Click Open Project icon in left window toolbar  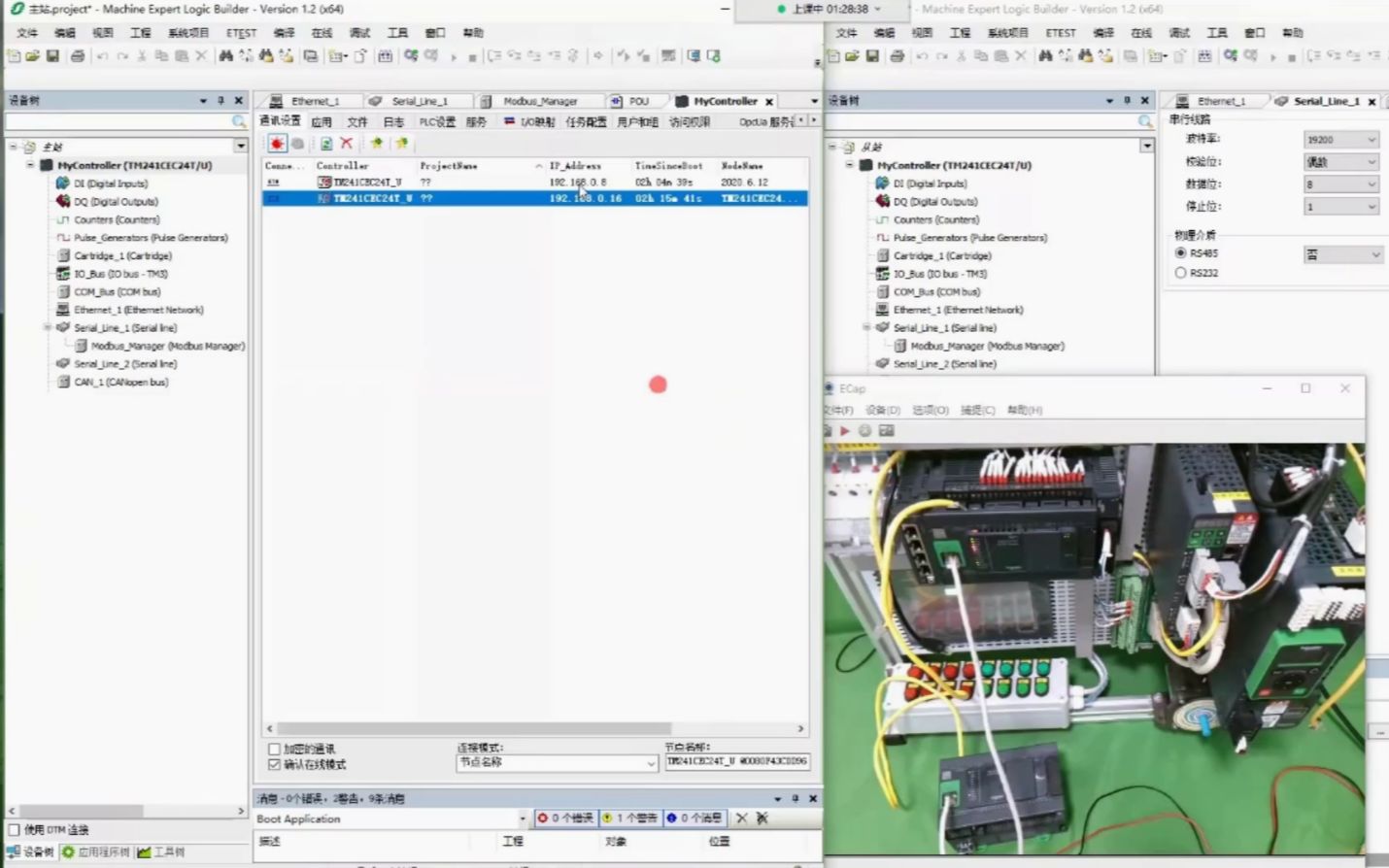(x=33, y=56)
